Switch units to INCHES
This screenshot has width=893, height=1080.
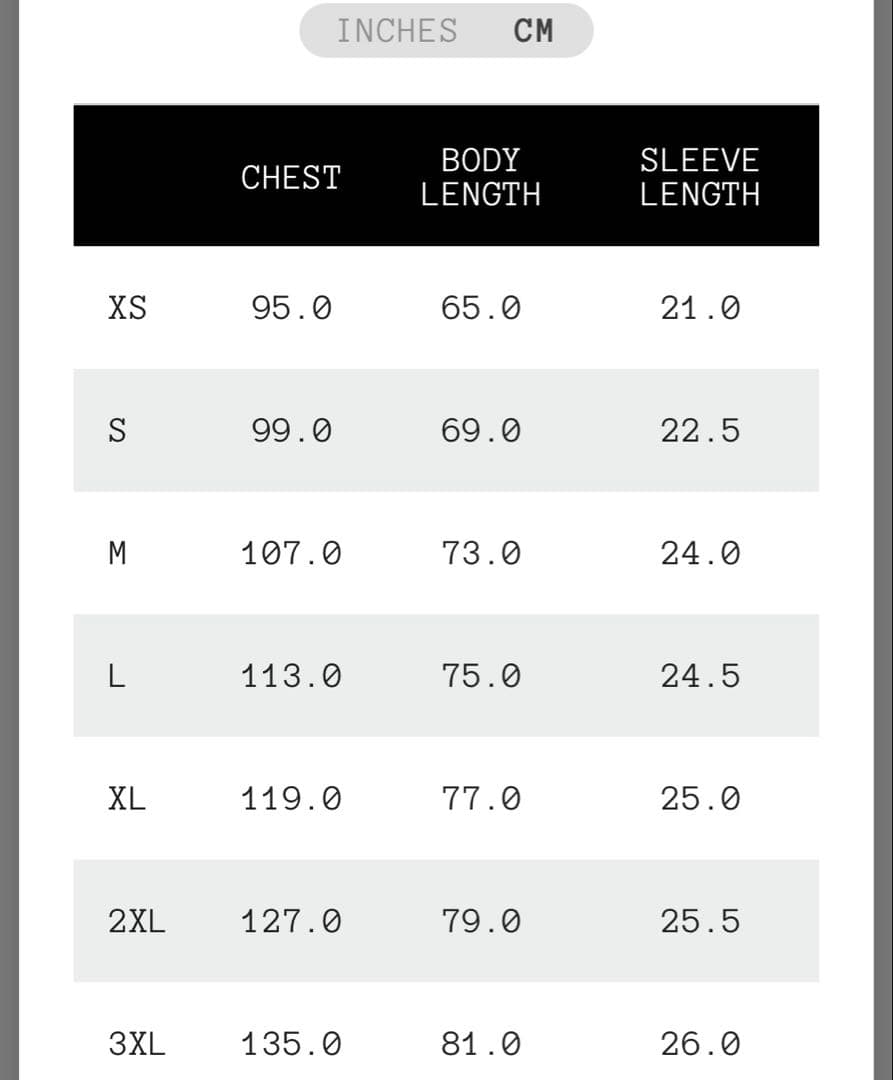(396, 31)
